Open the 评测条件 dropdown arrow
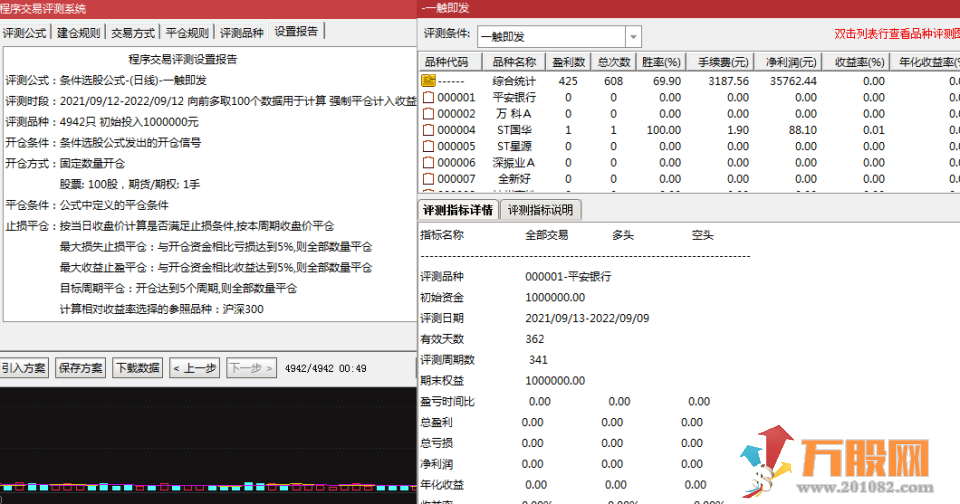The image size is (960, 504). (x=633, y=36)
